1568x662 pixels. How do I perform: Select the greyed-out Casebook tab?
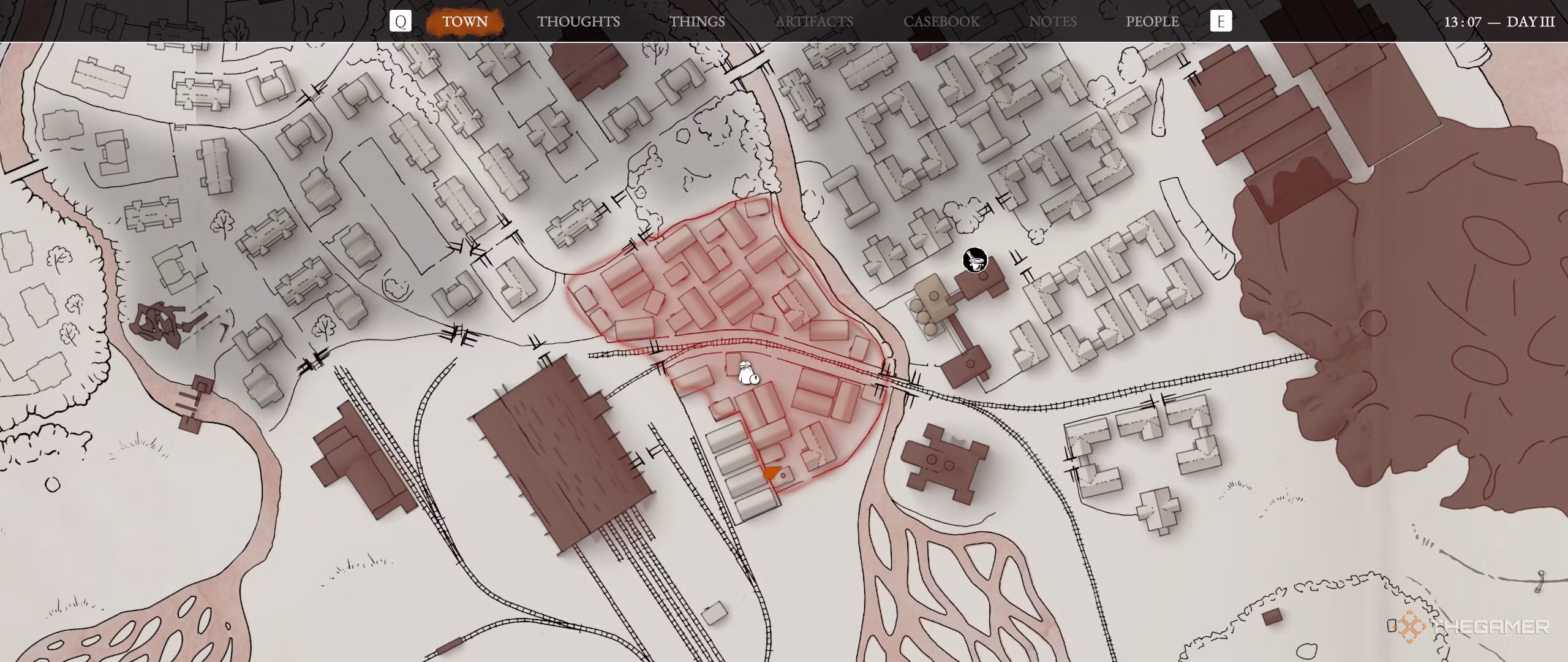click(x=941, y=22)
